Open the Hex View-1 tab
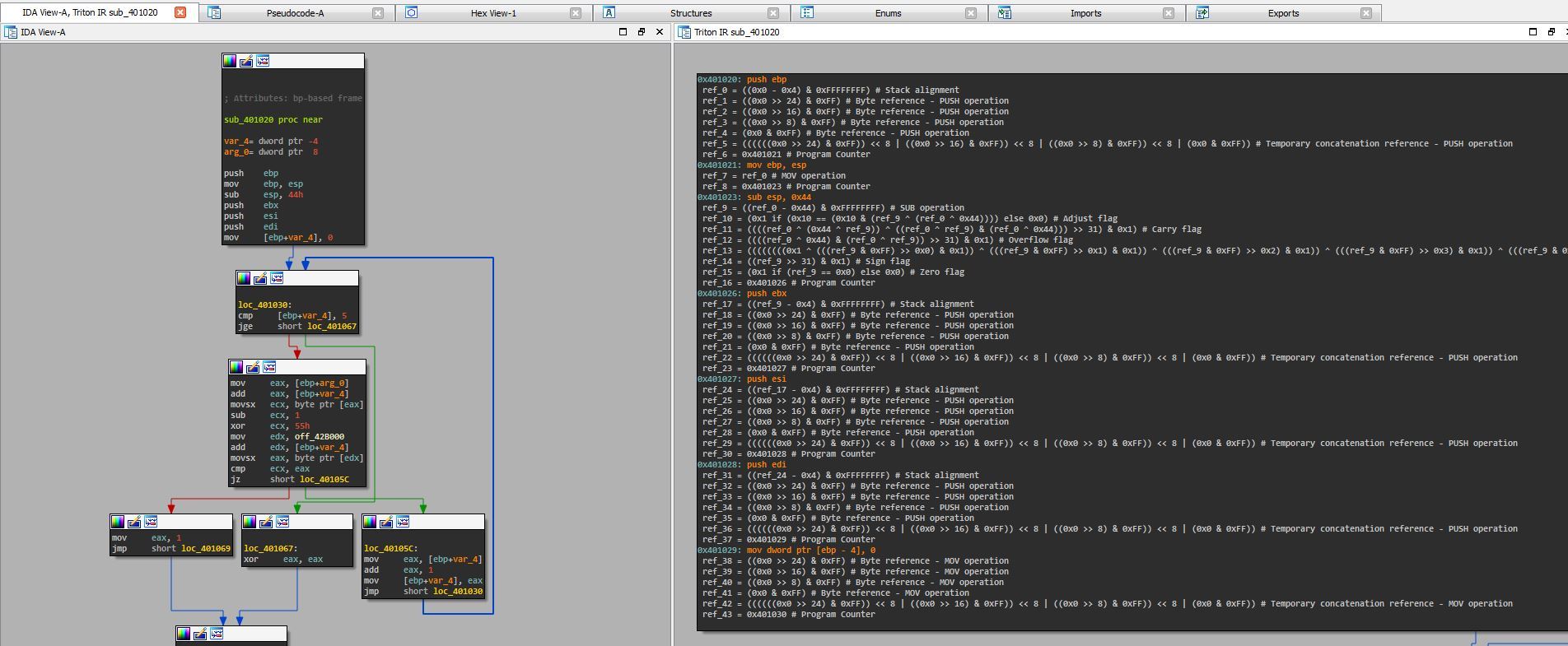 click(493, 13)
